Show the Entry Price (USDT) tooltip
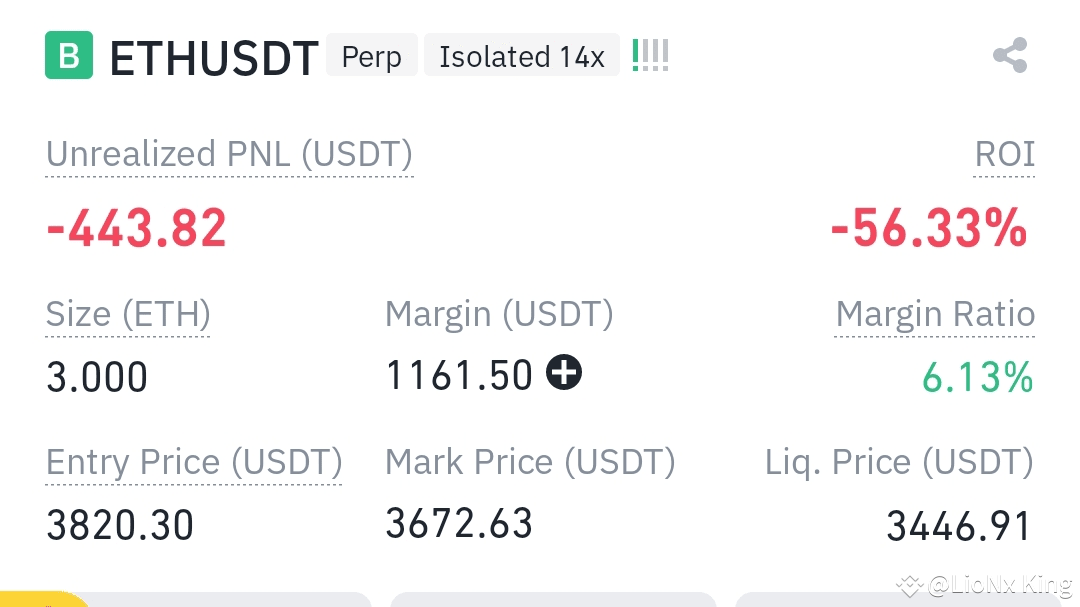The image size is (1080, 607). [x=193, y=462]
